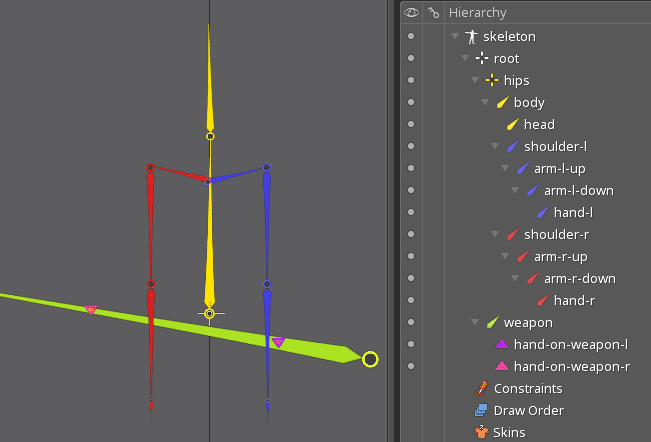Click the root bone crosshair icon
This screenshot has width=651, height=442.
[482, 59]
